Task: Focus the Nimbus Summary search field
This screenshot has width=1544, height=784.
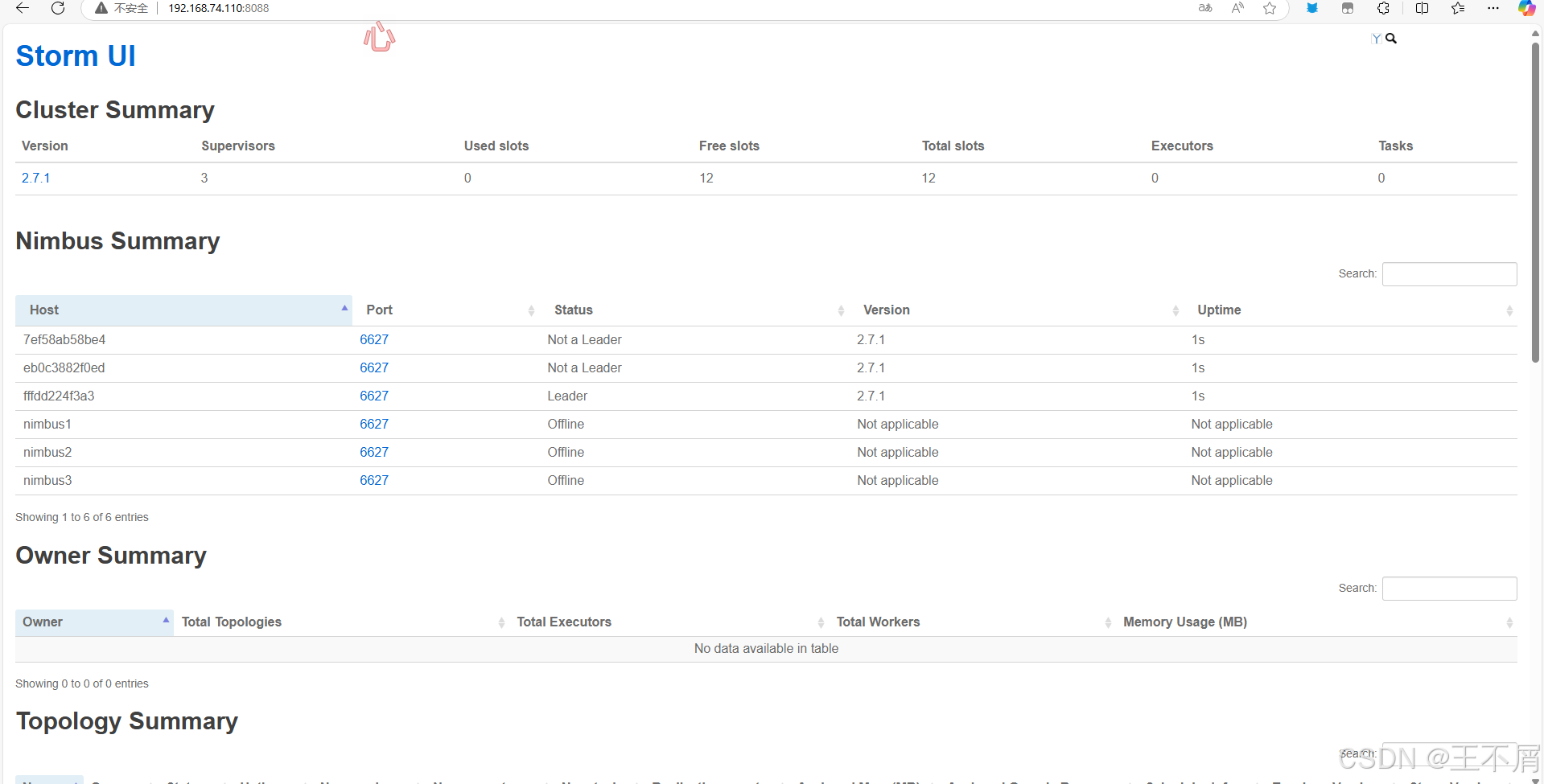Action: coord(1449,274)
